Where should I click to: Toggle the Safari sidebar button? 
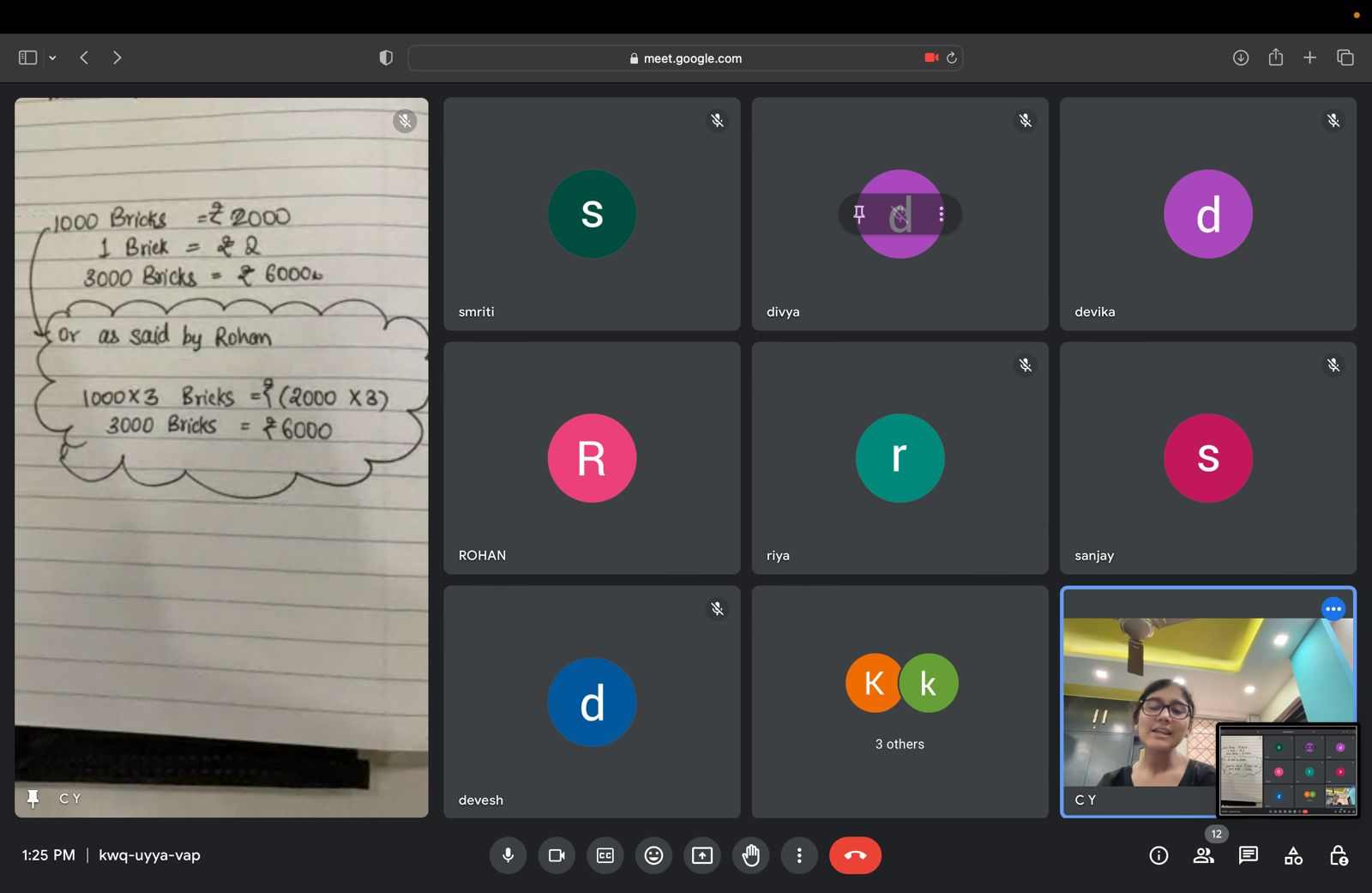point(27,57)
